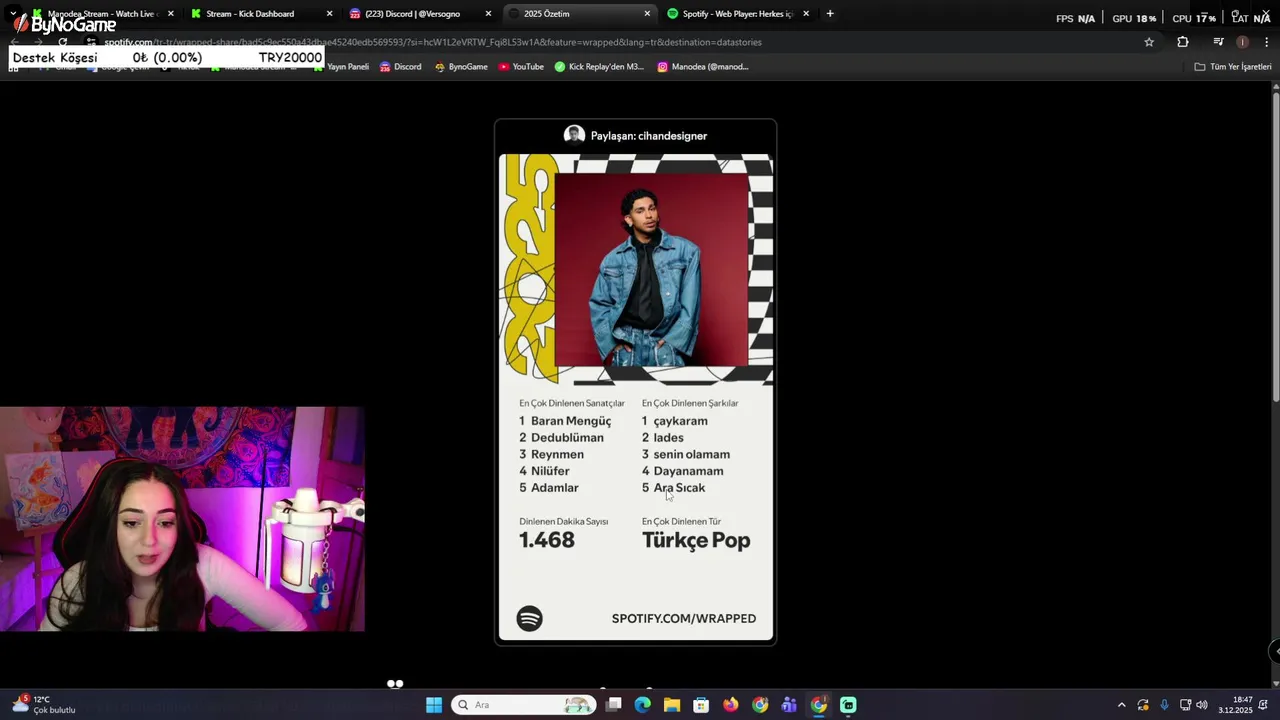Open the Windows Start menu

(434, 705)
